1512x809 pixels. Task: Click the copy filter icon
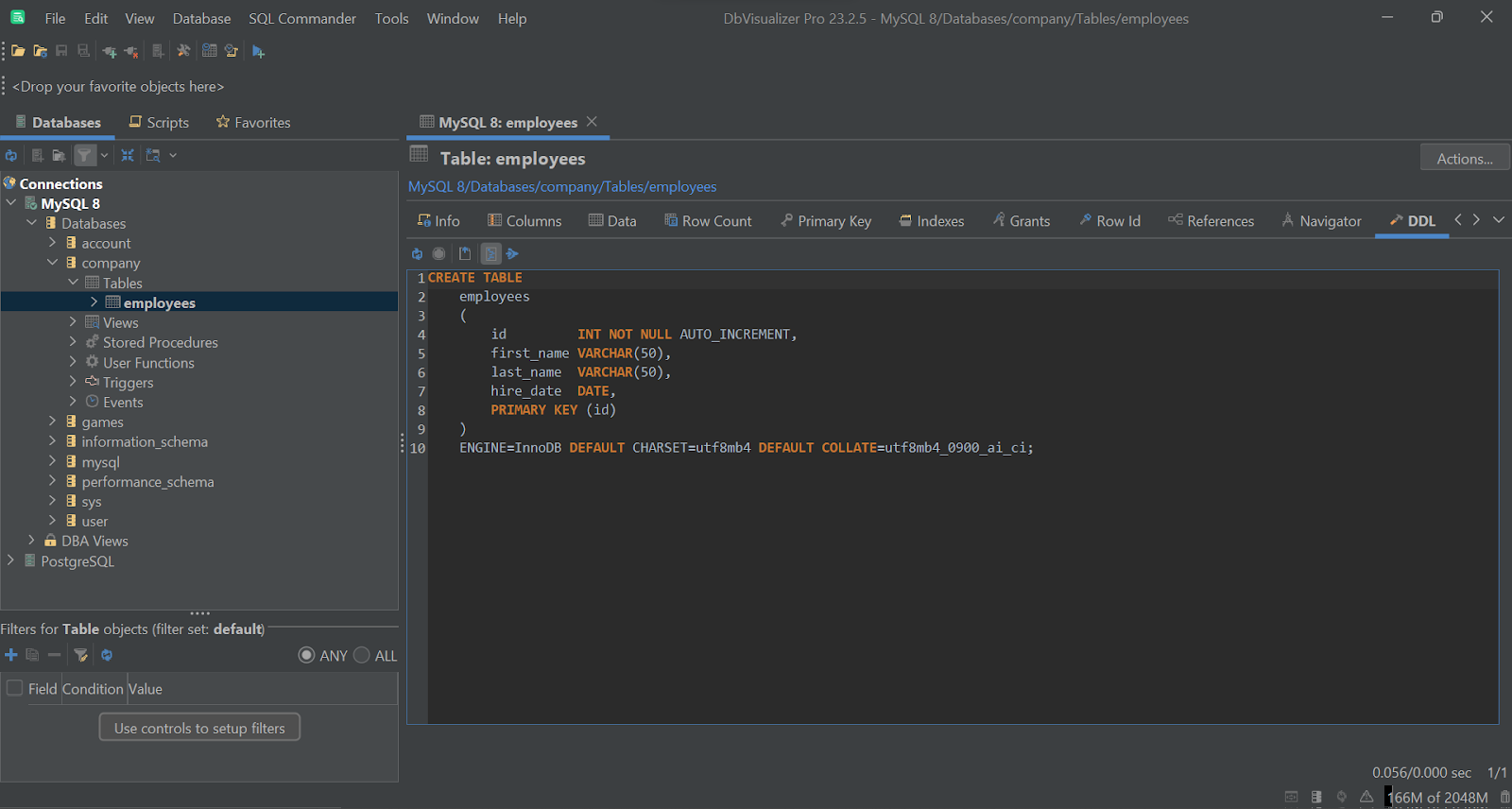point(32,655)
